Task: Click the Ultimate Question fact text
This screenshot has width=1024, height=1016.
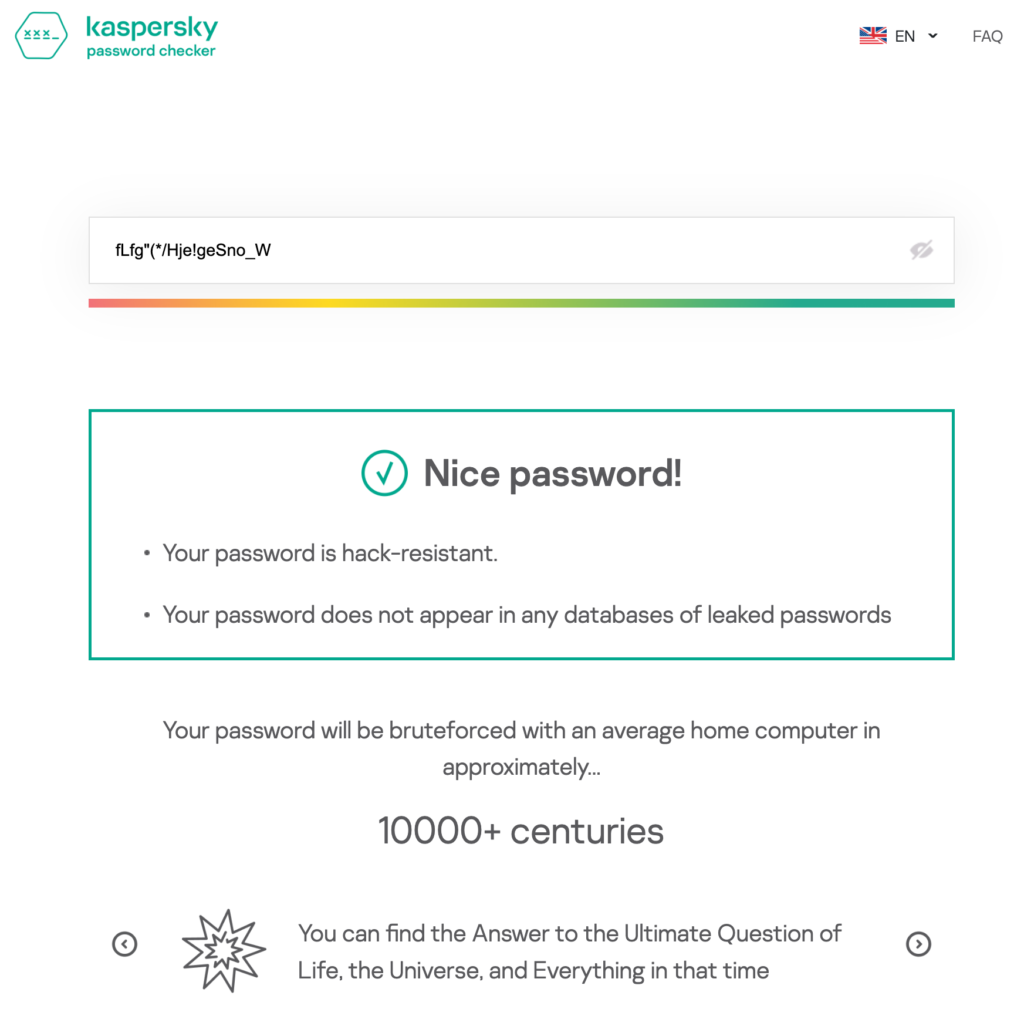Action: click(569, 951)
